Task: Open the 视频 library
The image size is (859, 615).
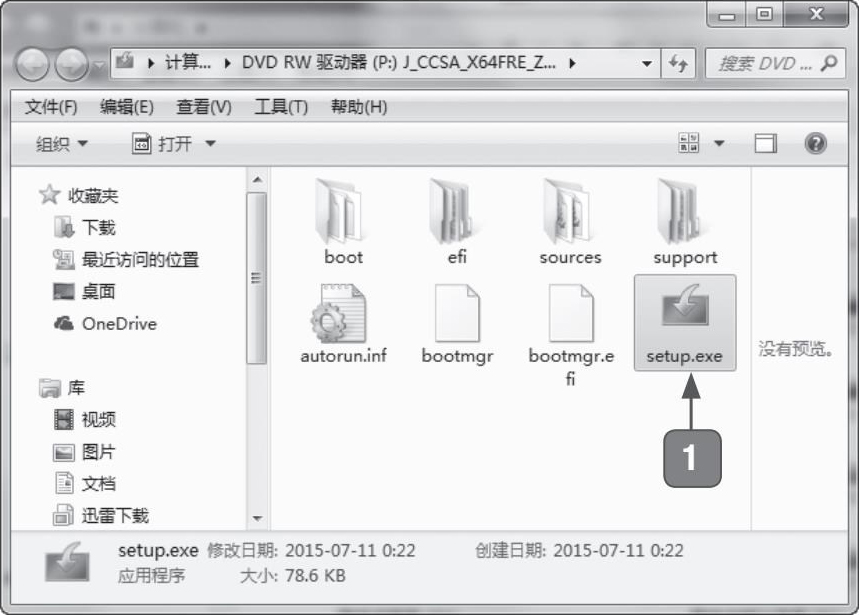Action: (85, 419)
